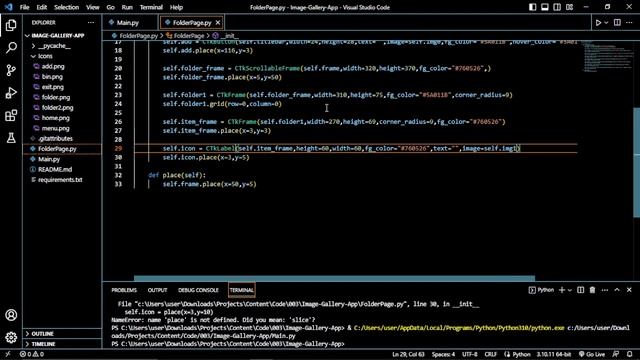Maximize panel with up chevron

pos(617,290)
